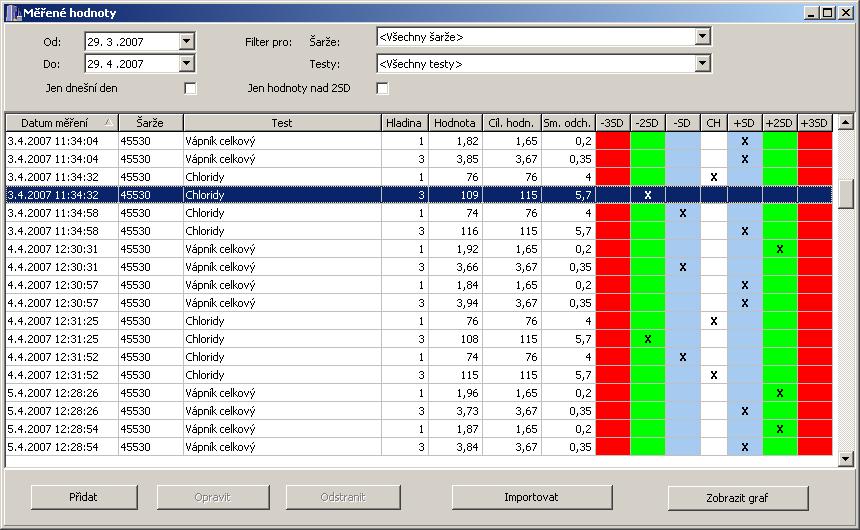Click the Test cell in row with value 115
Viewport: 860px width, 530px height.
[282, 375]
